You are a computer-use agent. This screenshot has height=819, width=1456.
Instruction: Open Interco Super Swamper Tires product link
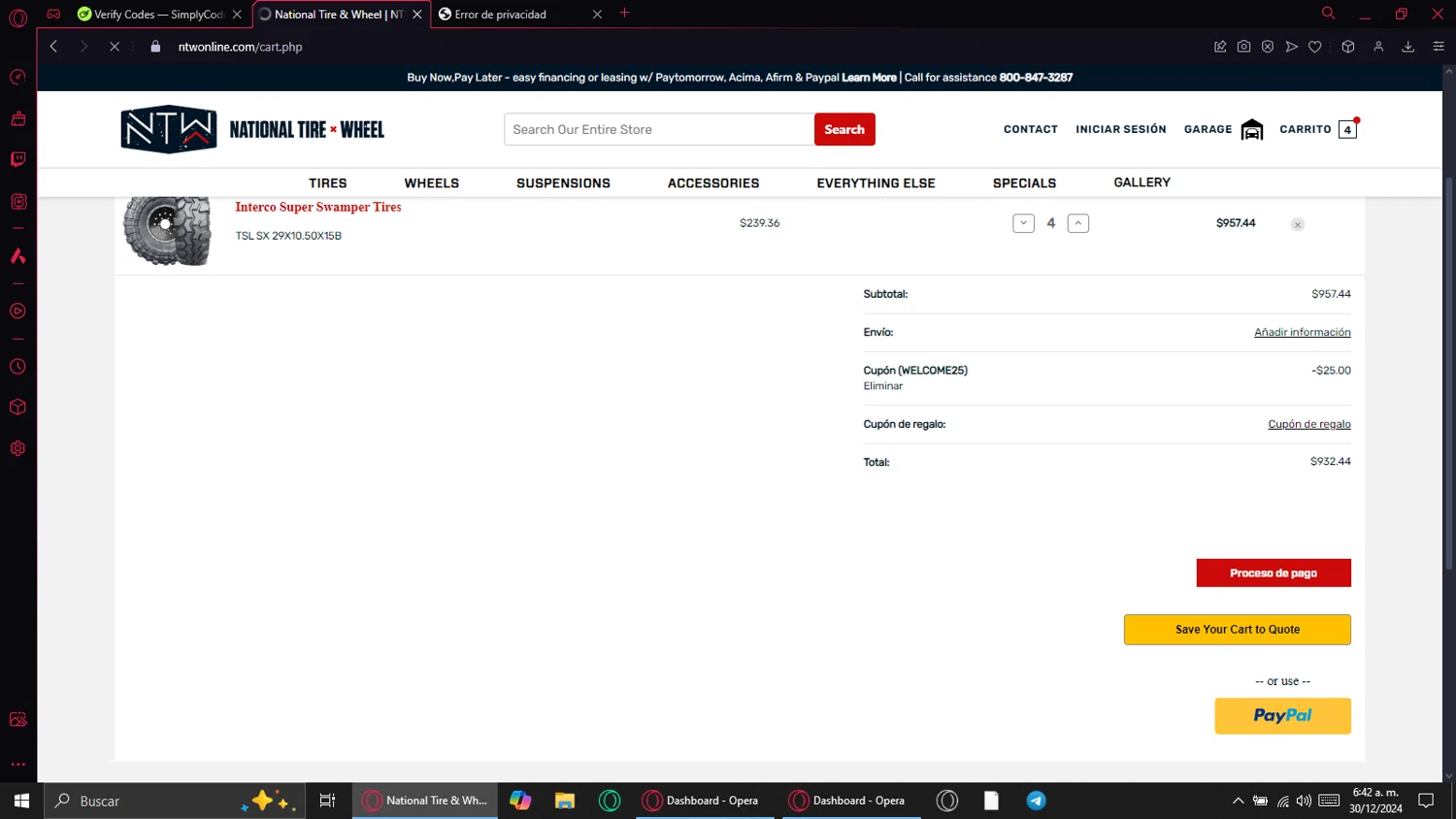317,207
